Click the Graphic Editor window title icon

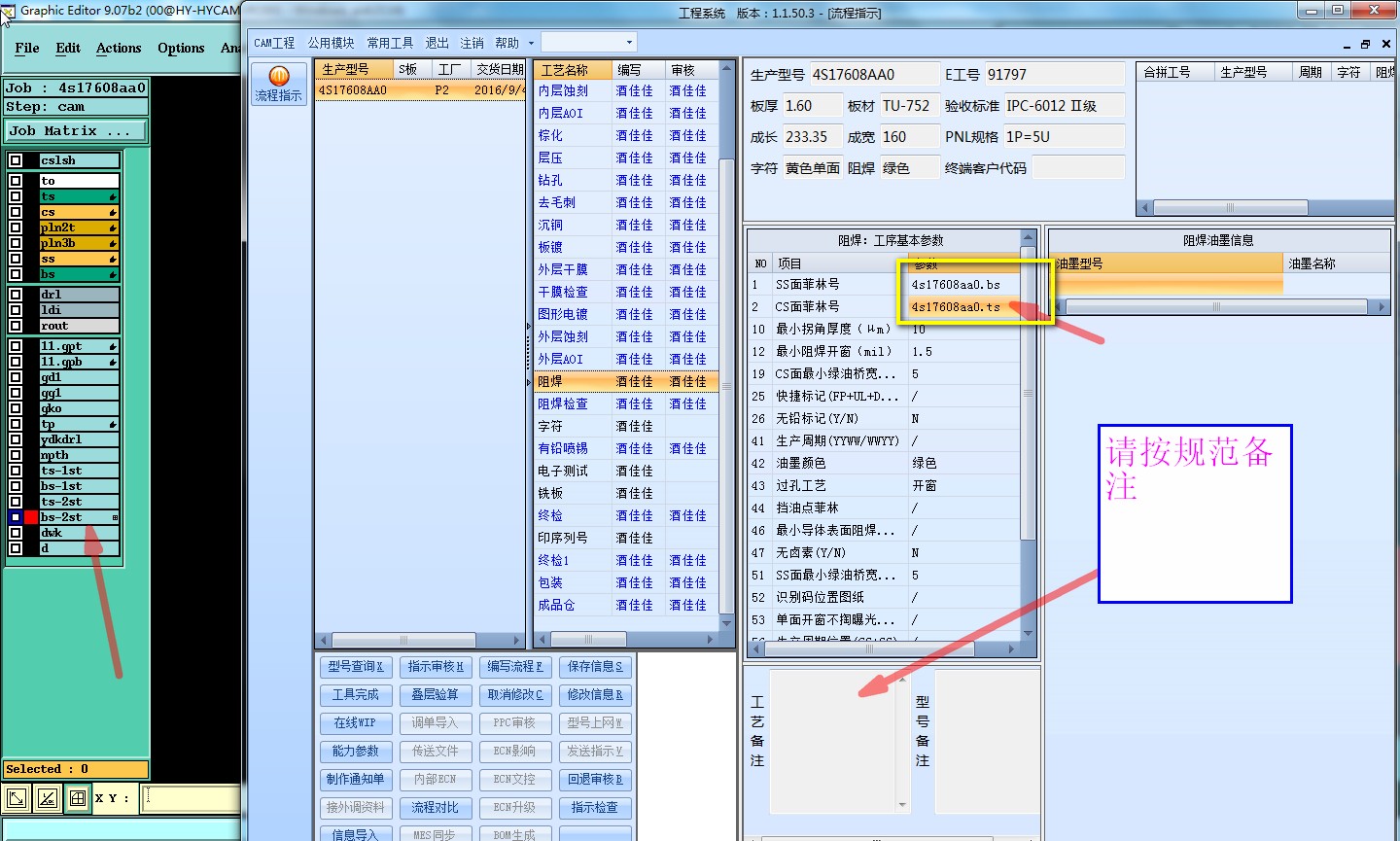[8, 12]
